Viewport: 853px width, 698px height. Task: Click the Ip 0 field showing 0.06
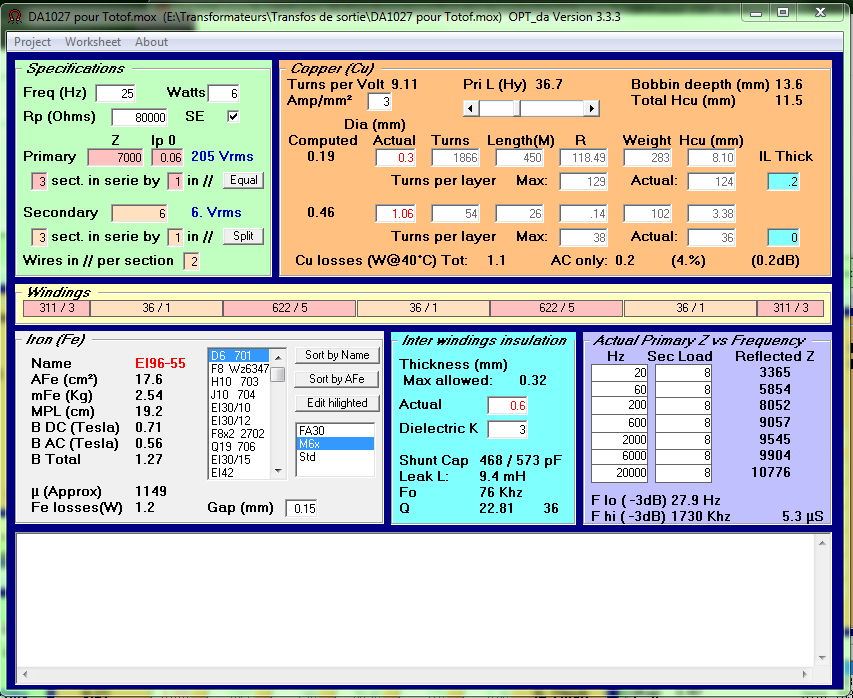click(167, 157)
